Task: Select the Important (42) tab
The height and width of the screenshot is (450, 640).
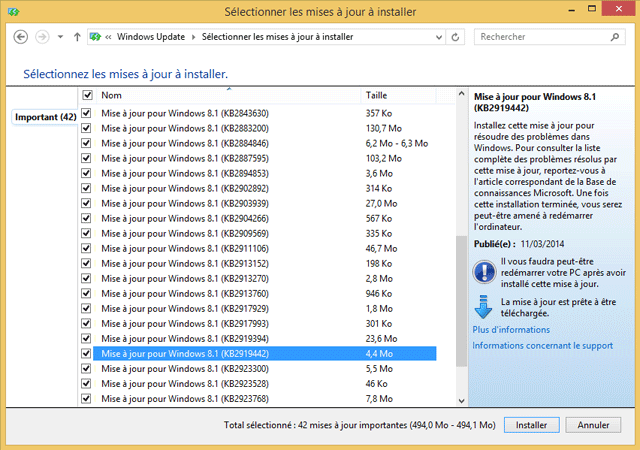Action: 46,117
